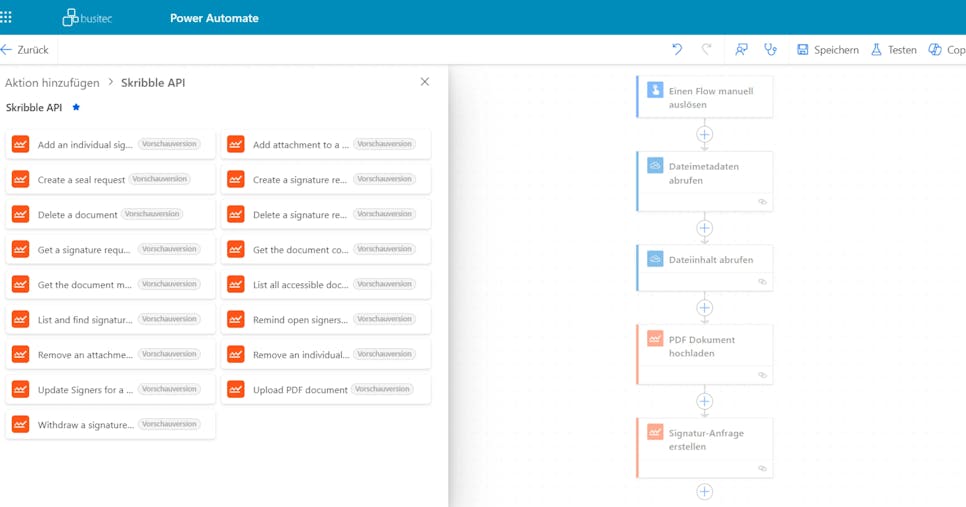Open PDF Dokument hochladen flow step
The width and height of the screenshot is (966, 507).
coord(705,355)
